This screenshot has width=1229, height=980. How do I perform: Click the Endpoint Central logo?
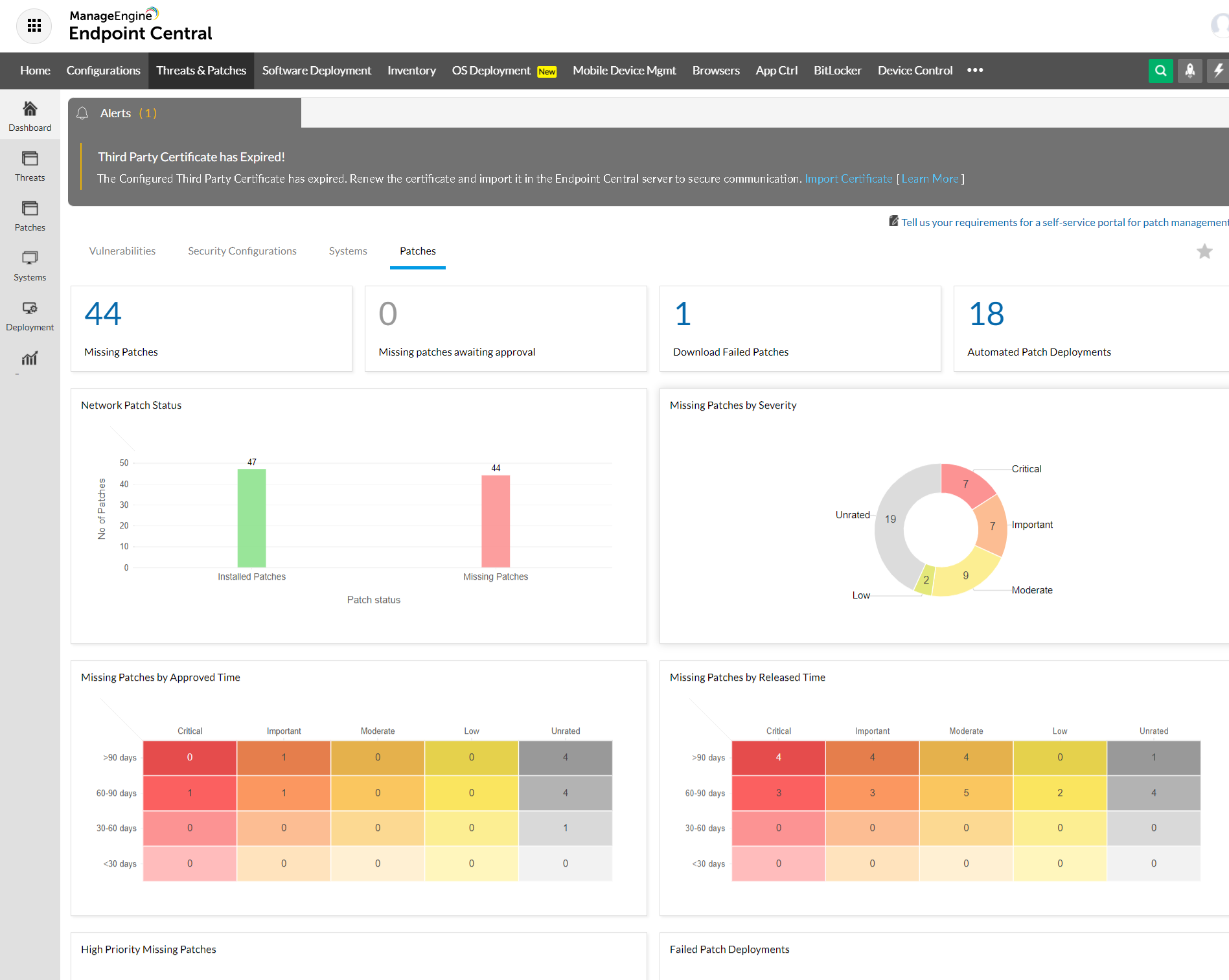pyautogui.click(x=141, y=25)
